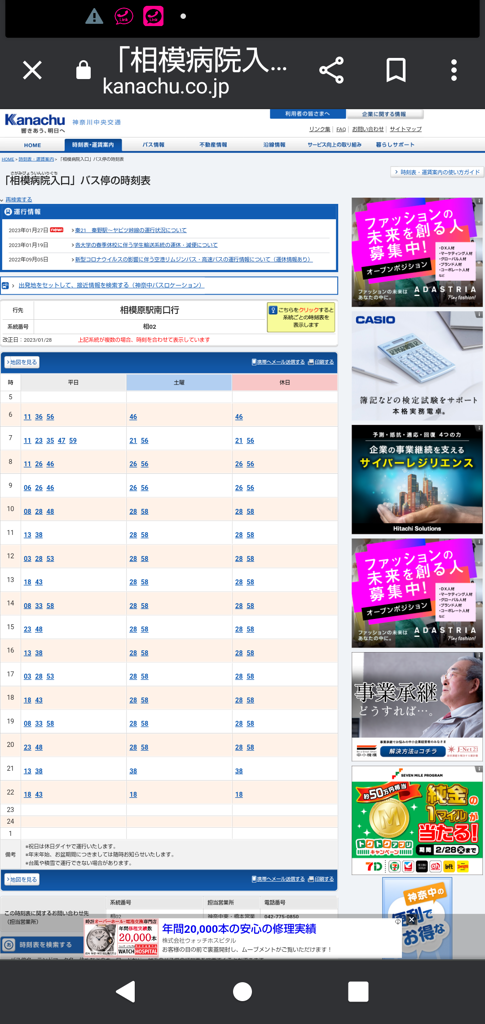
Task: Tap the Android recent apps square button
Action: click(x=358, y=991)
